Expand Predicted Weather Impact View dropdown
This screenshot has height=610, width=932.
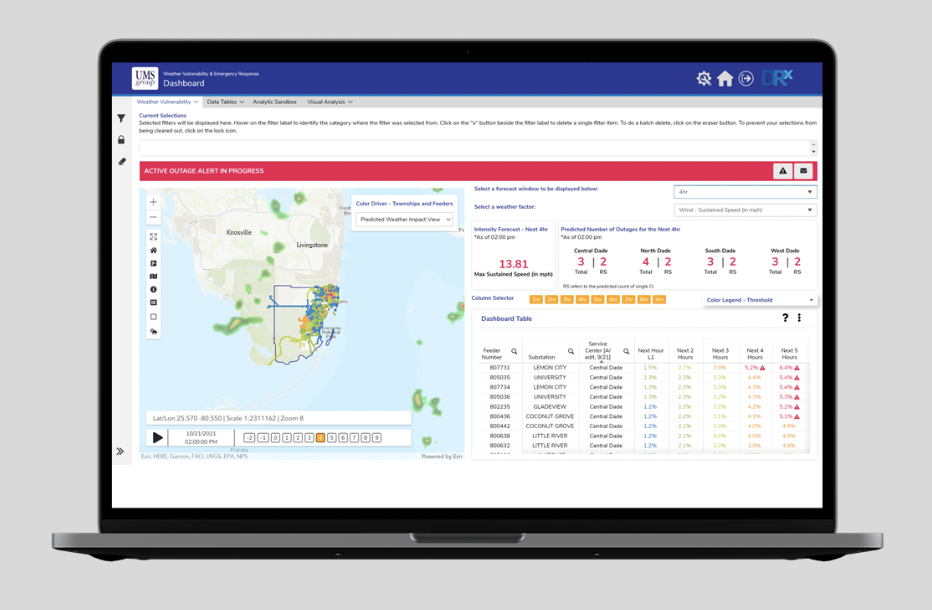(405, 219)
